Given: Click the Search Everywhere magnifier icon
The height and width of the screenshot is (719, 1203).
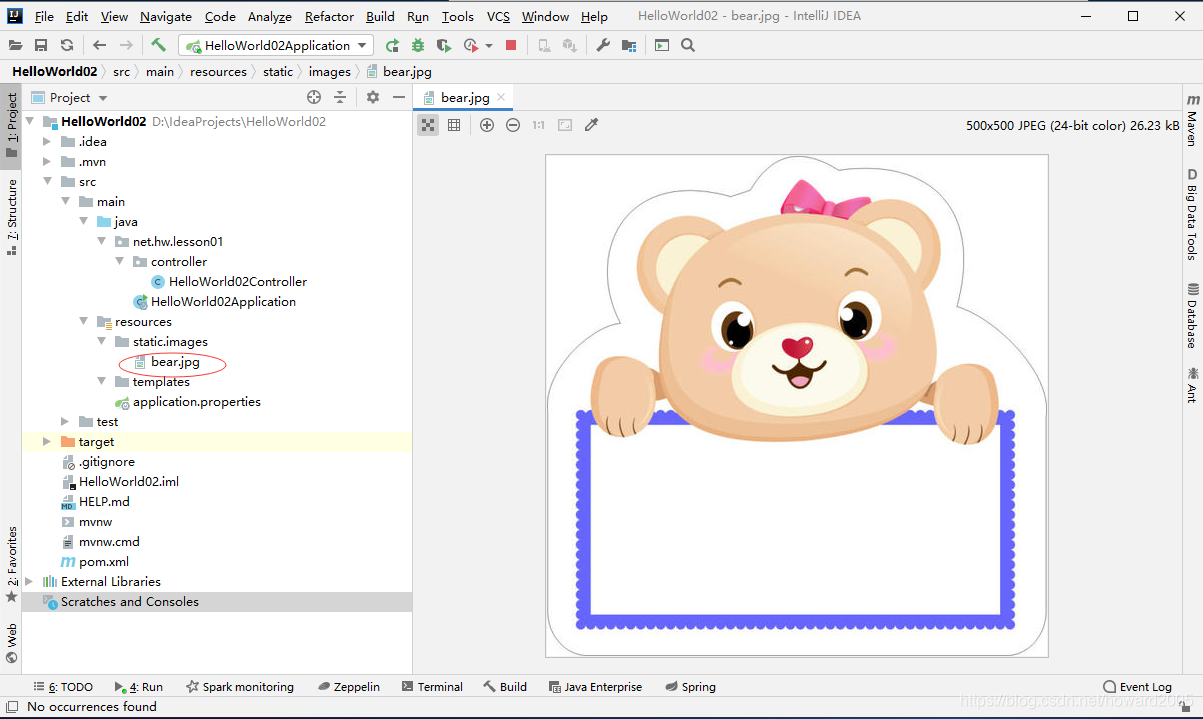Looking at the screenshot, I should [688, 45].
